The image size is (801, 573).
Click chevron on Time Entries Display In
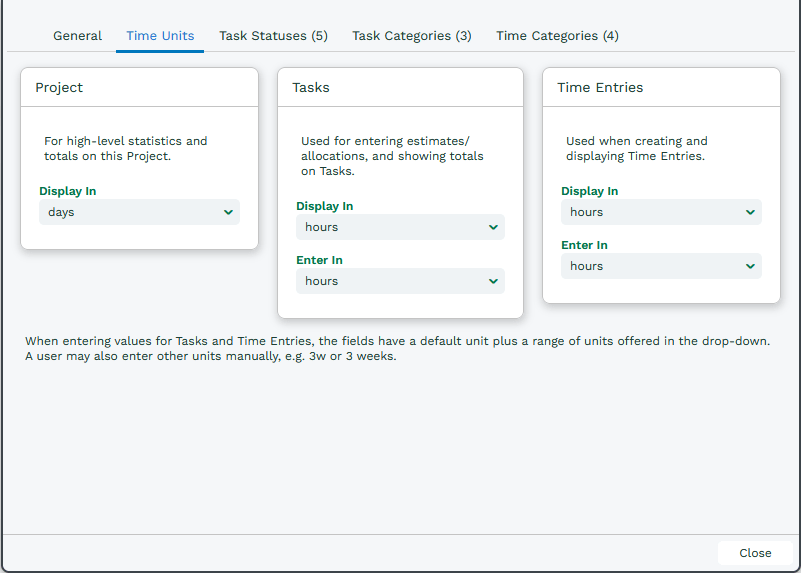coord(750,212)
